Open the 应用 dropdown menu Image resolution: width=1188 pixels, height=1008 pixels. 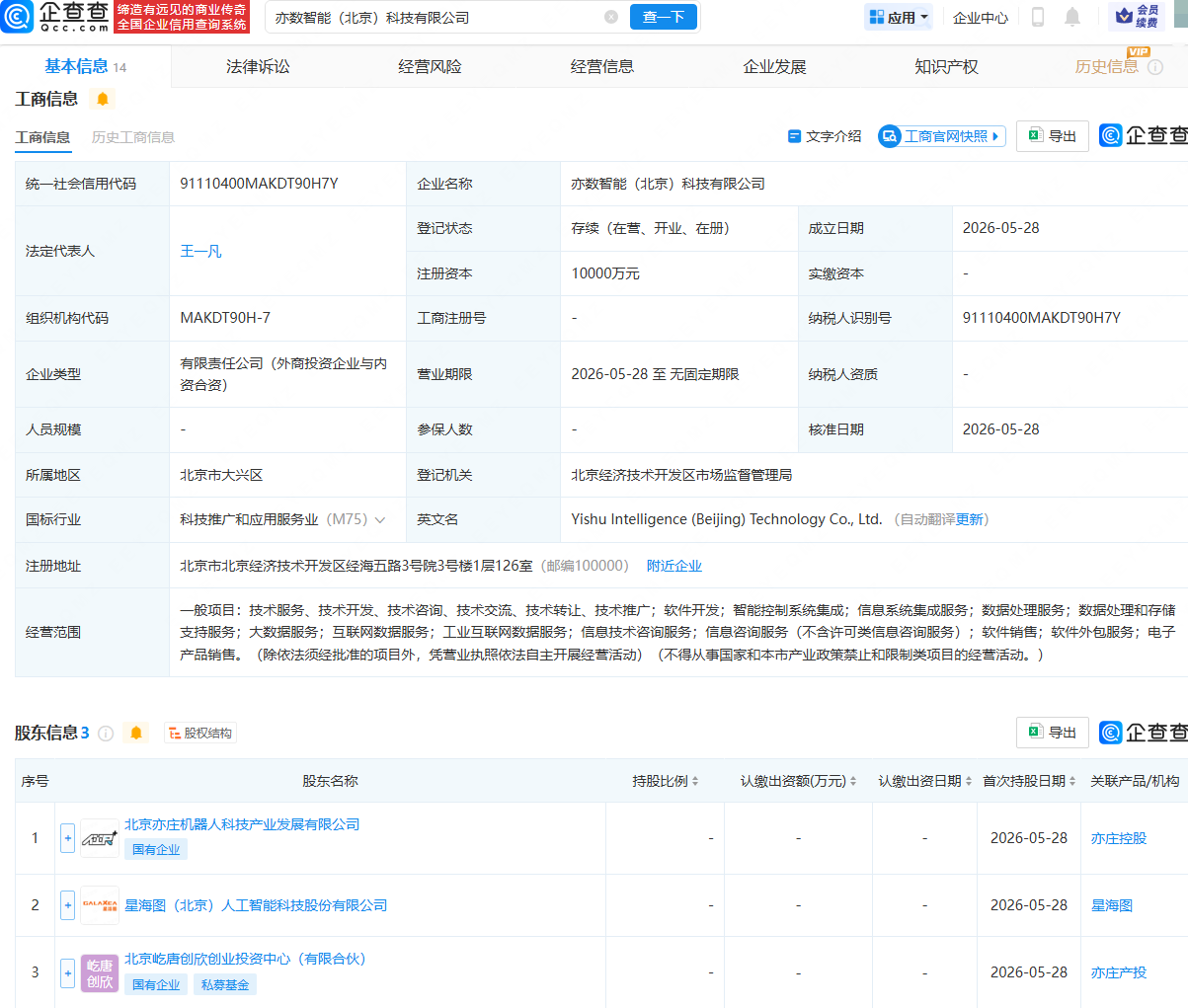tap(899, 17)
